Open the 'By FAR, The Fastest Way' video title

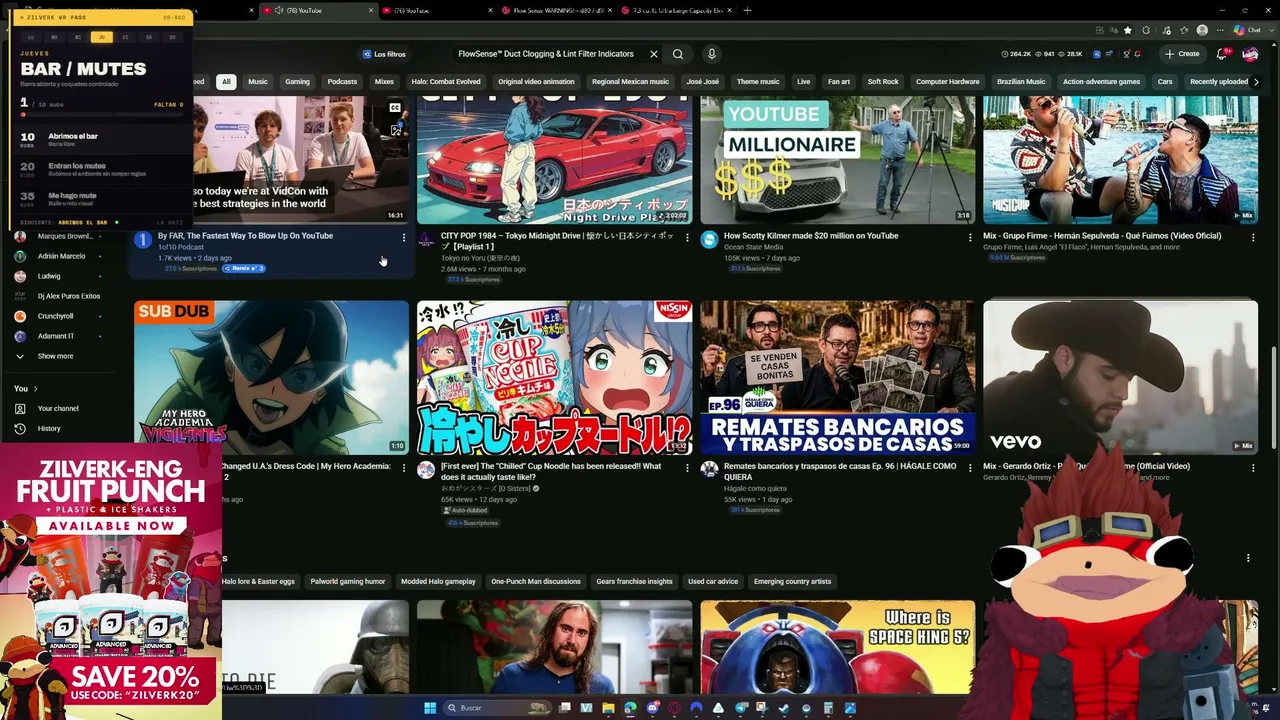[x=245, y=236]
